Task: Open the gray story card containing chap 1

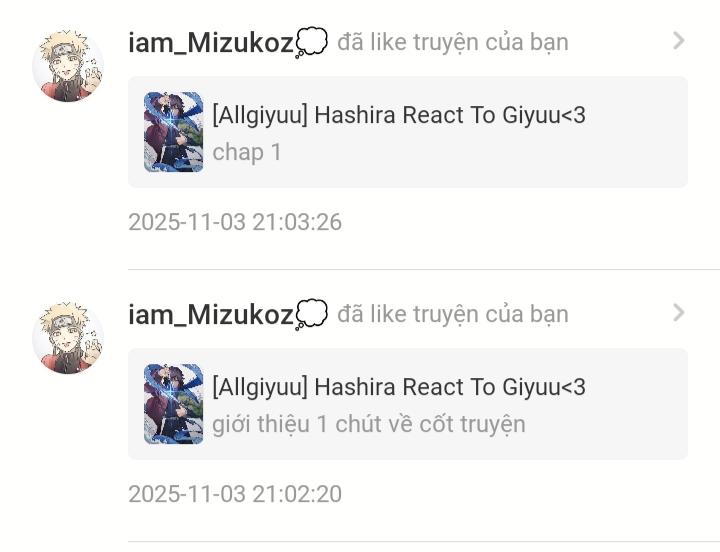Action: [x=408, y=132]
